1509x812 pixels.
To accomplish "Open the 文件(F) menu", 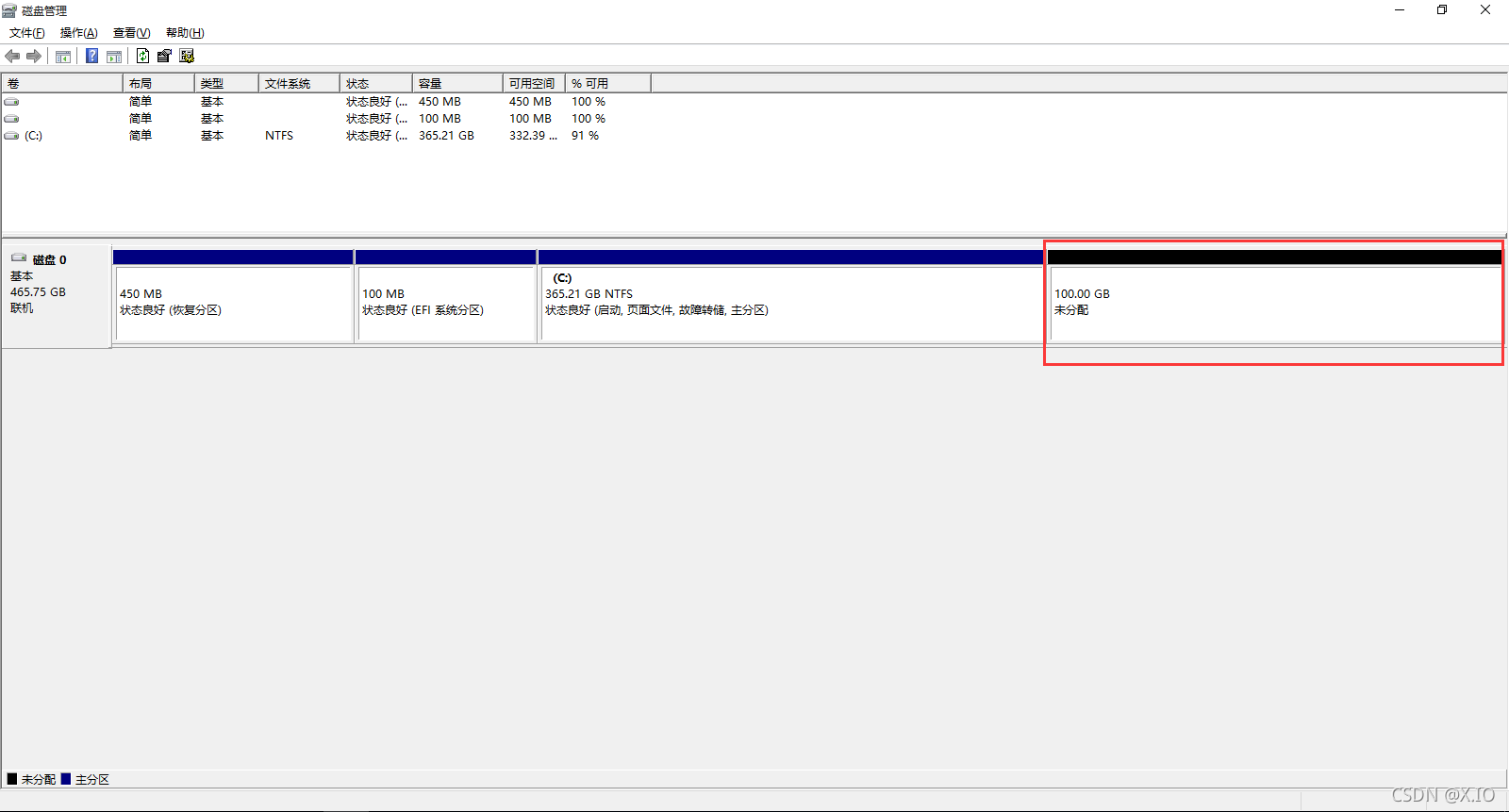I will pyautogui.click(x=27, y=33).
